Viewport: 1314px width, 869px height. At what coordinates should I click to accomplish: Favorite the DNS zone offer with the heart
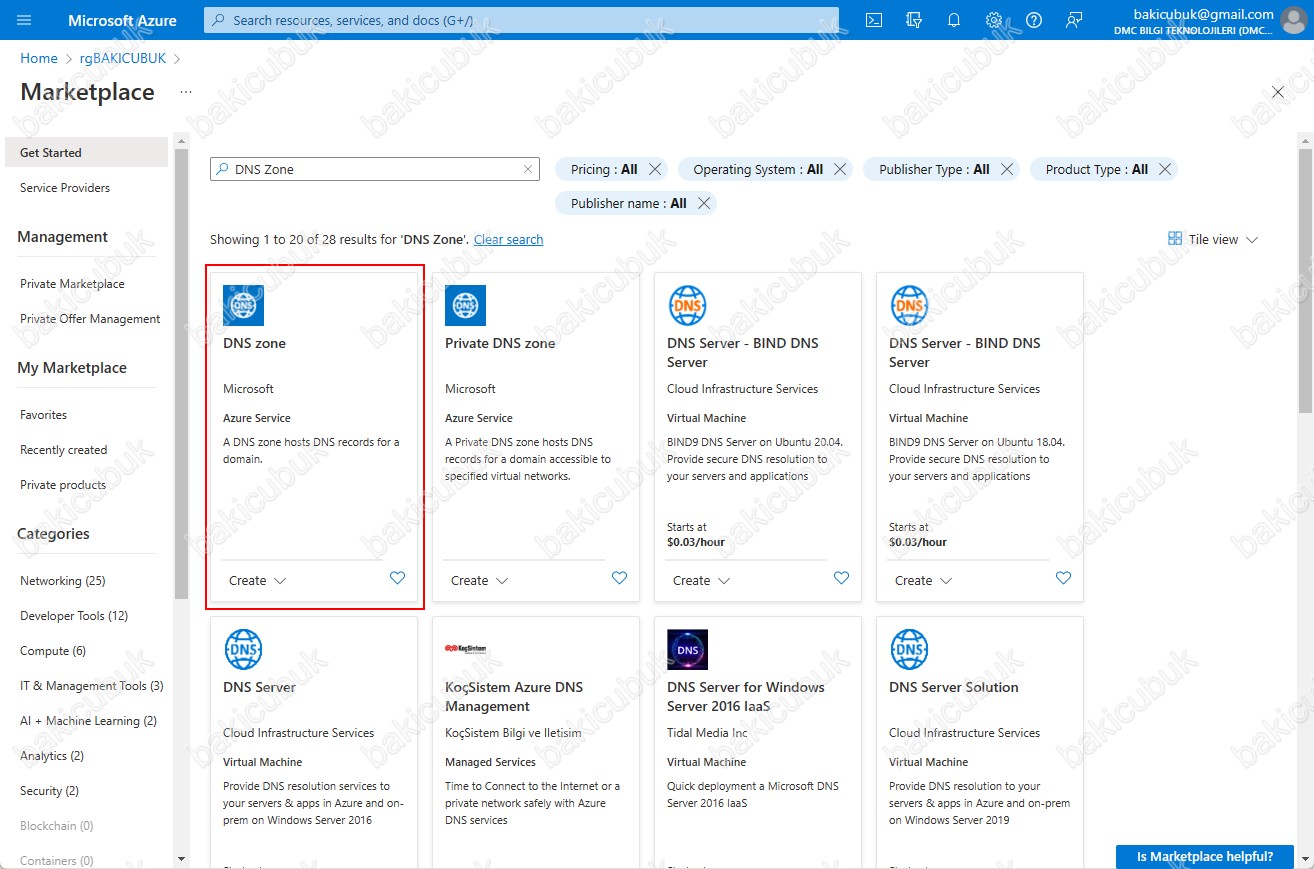pos(397,578)
